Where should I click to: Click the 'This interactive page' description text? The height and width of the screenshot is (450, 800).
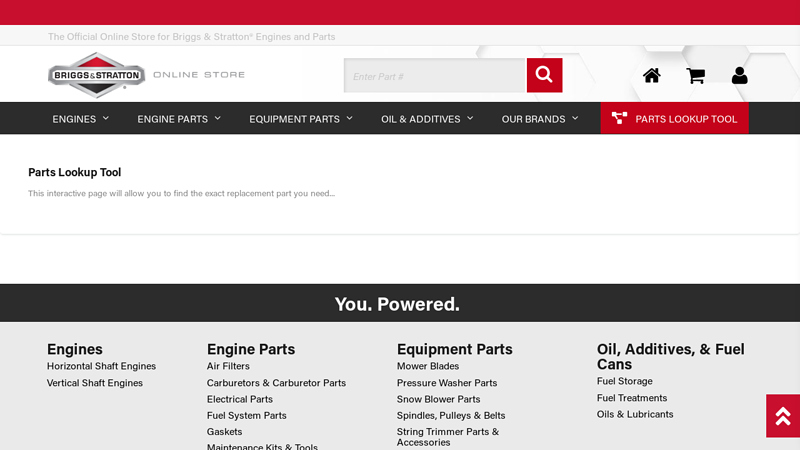point(182,193)
